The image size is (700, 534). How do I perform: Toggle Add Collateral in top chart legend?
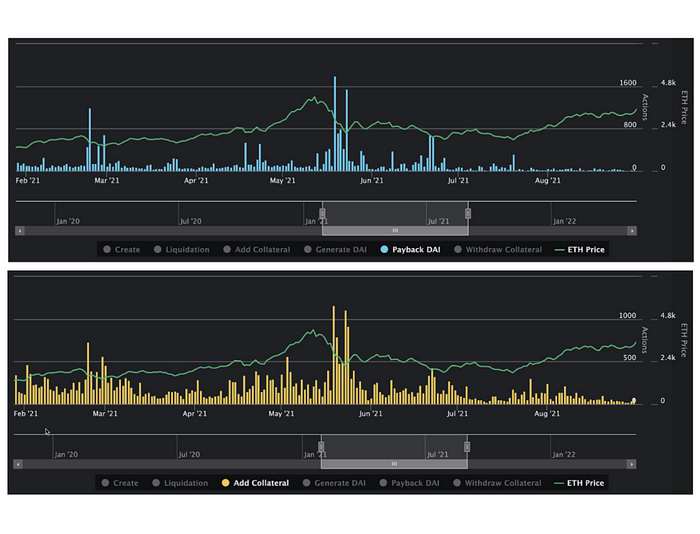click(x=257, y=250)
